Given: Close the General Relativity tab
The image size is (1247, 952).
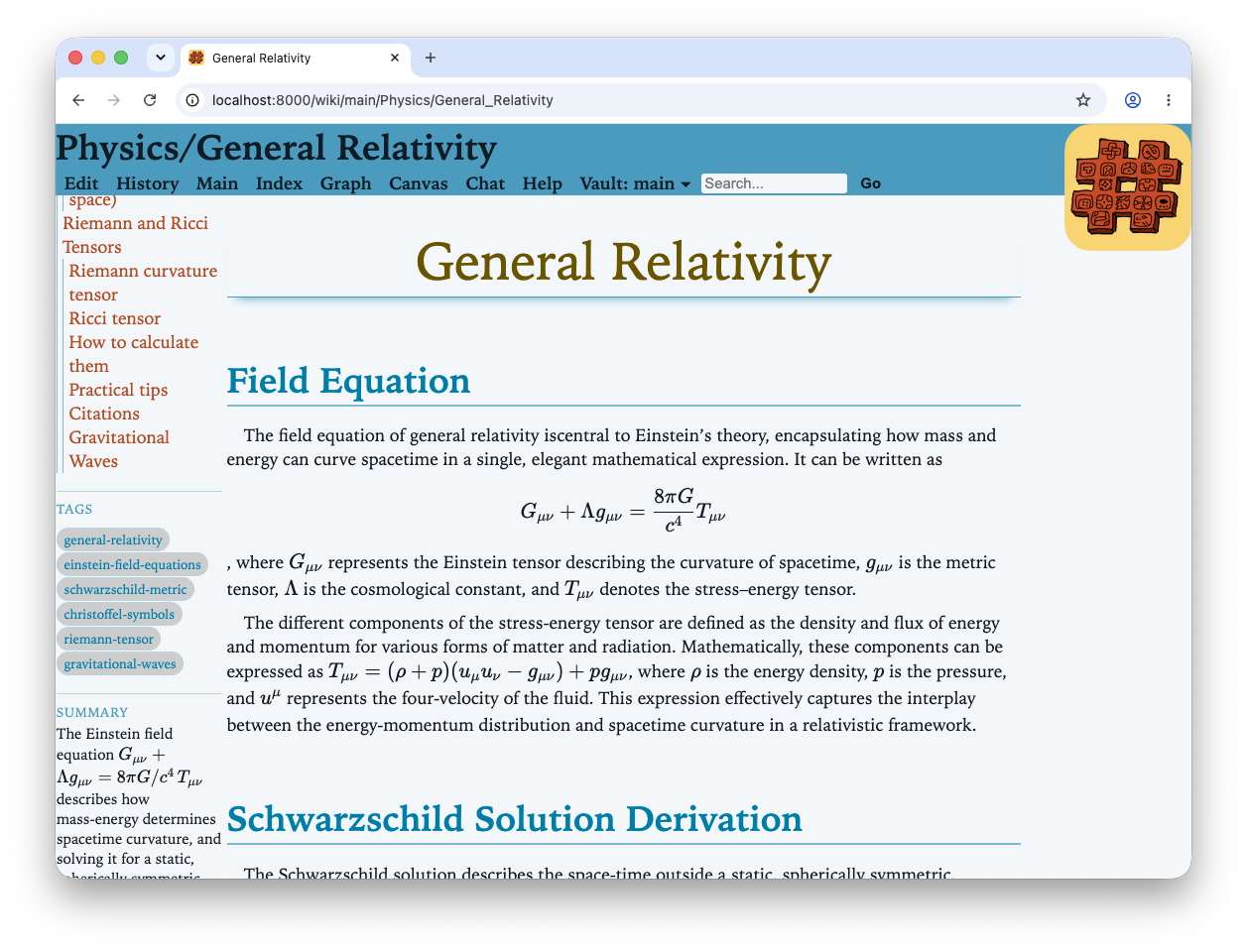Looking at the screenshot, I should 395,58.
